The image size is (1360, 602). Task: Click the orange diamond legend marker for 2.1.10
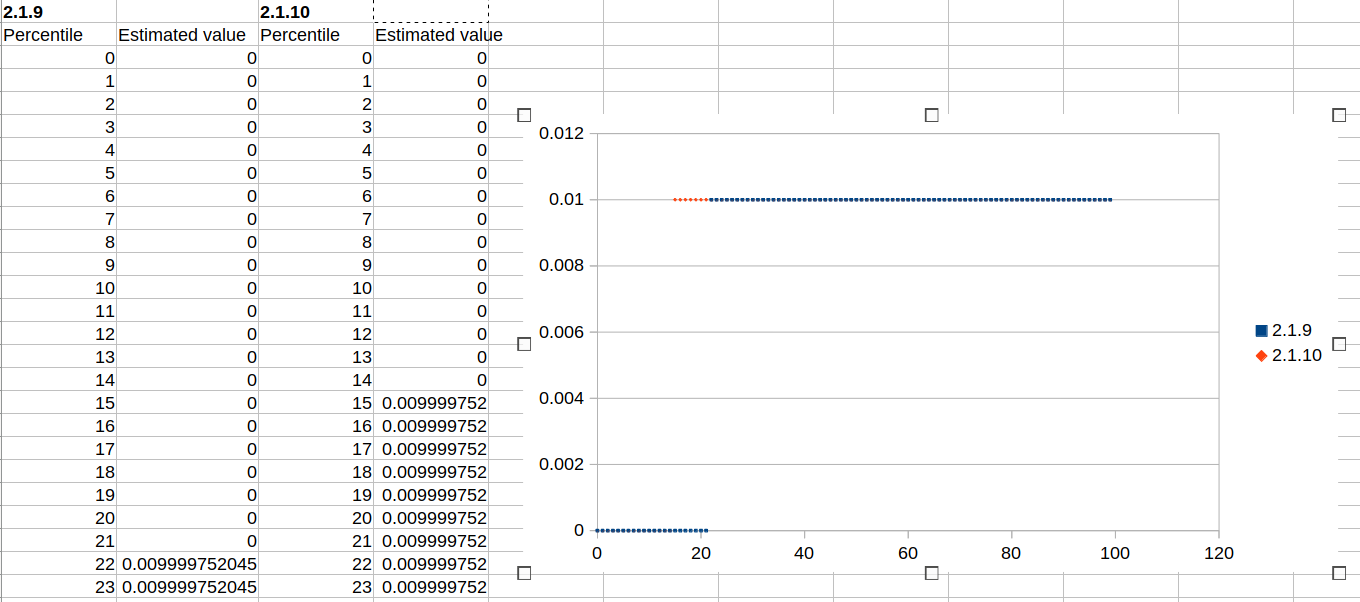(1261, 356)
